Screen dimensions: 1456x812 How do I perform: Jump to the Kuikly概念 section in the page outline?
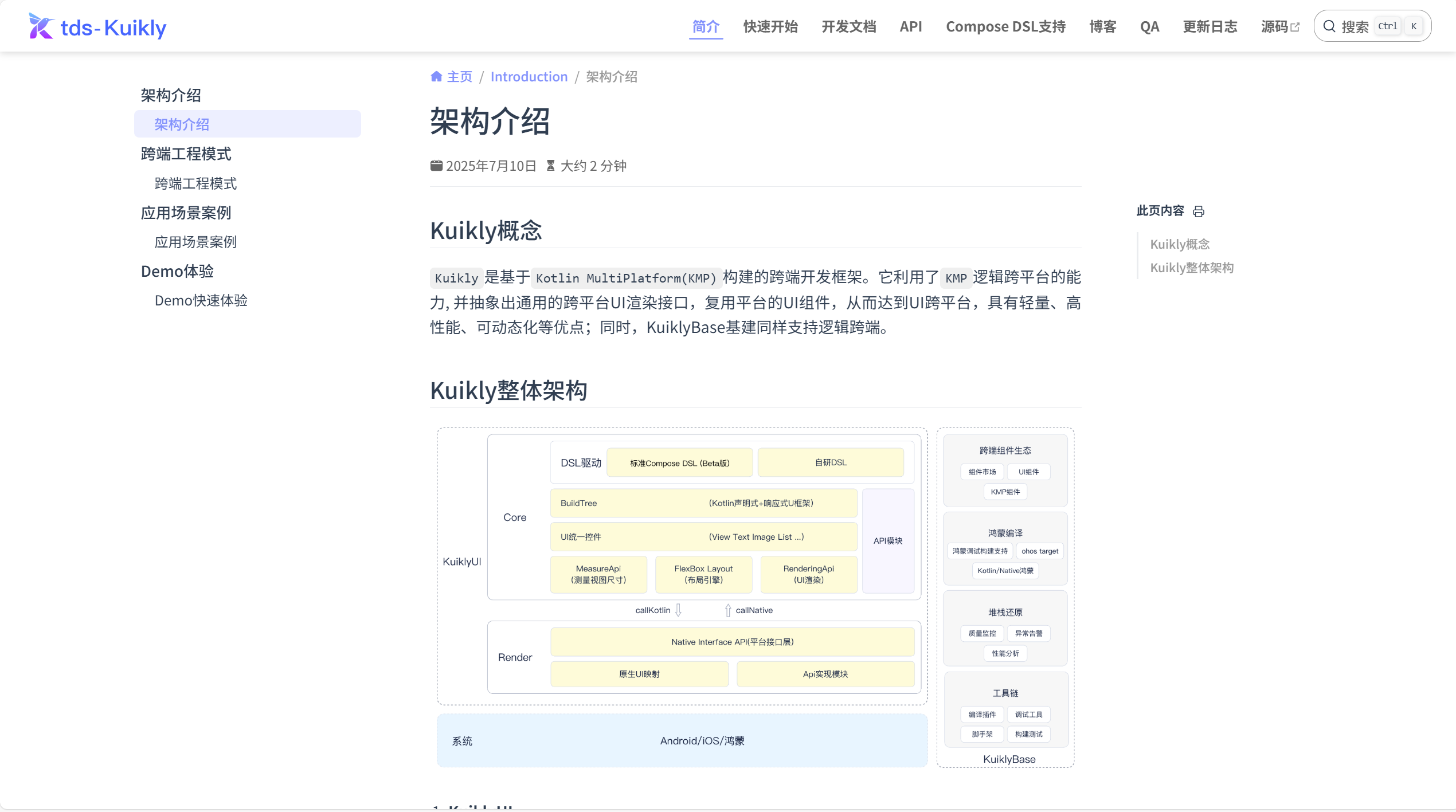pyautogui.click(x=1180, y=244)
